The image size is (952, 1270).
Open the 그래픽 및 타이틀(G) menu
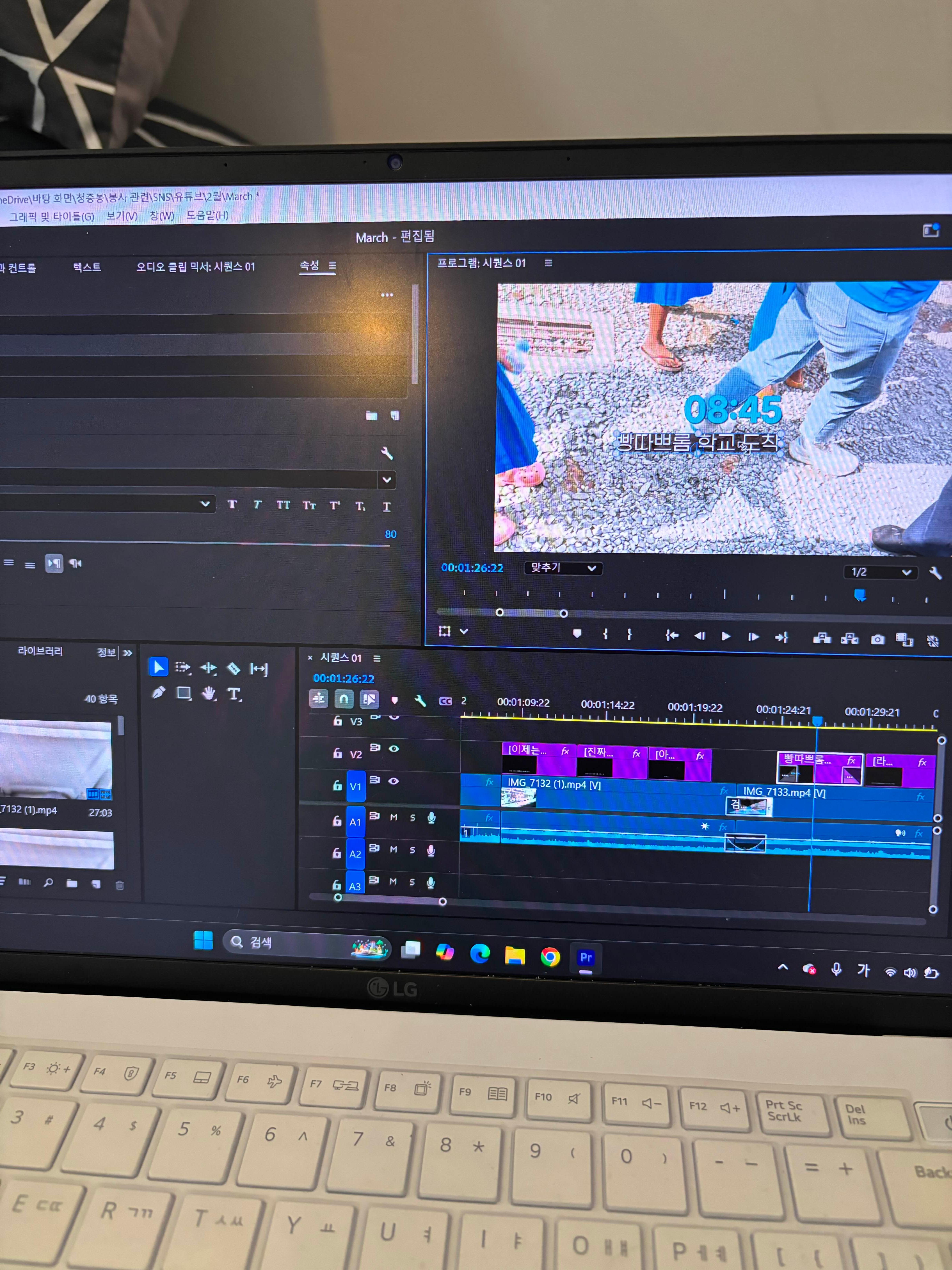point(52,217)
